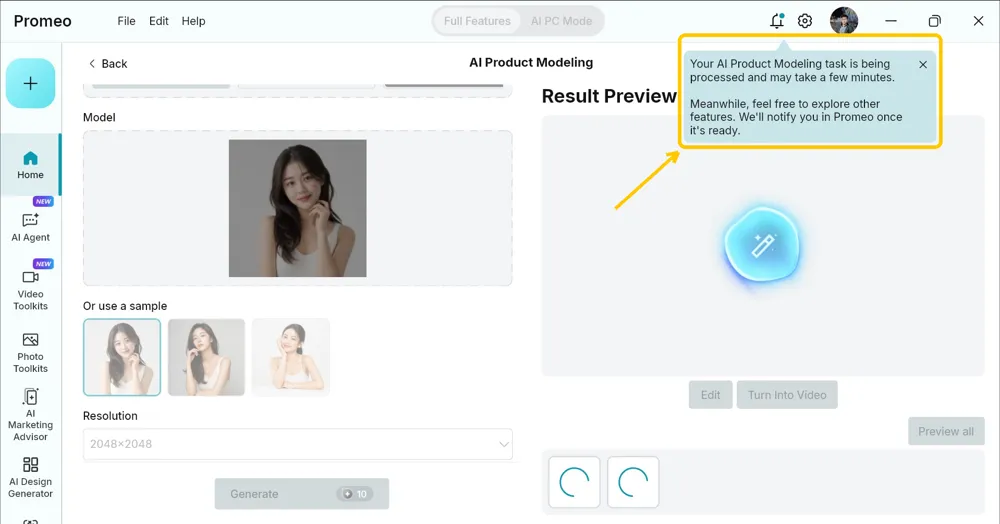1000x524 pixels.
Task: Click the plus create-new button in sidebar
Action: (x=31, y=84)
